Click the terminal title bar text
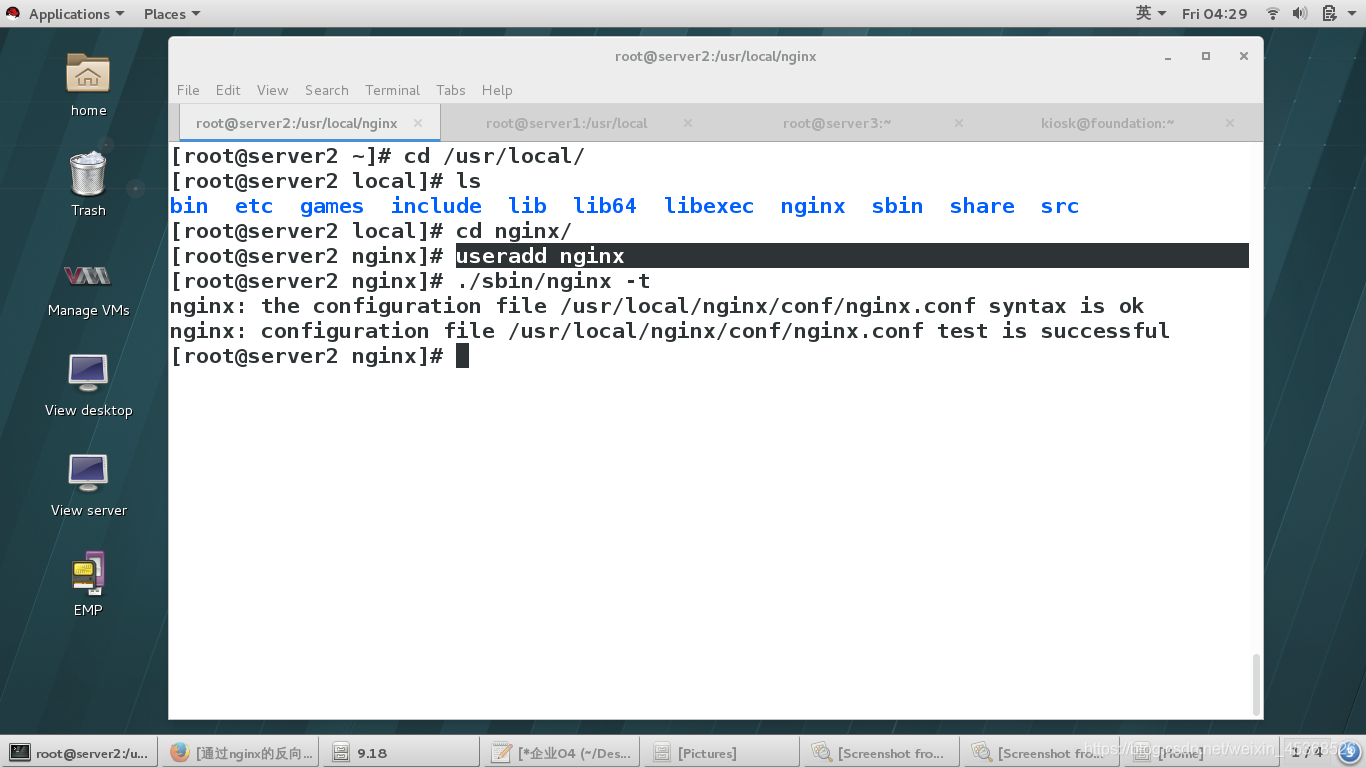The height and width of the screenshot is (768, 1366). coord(716,57)
